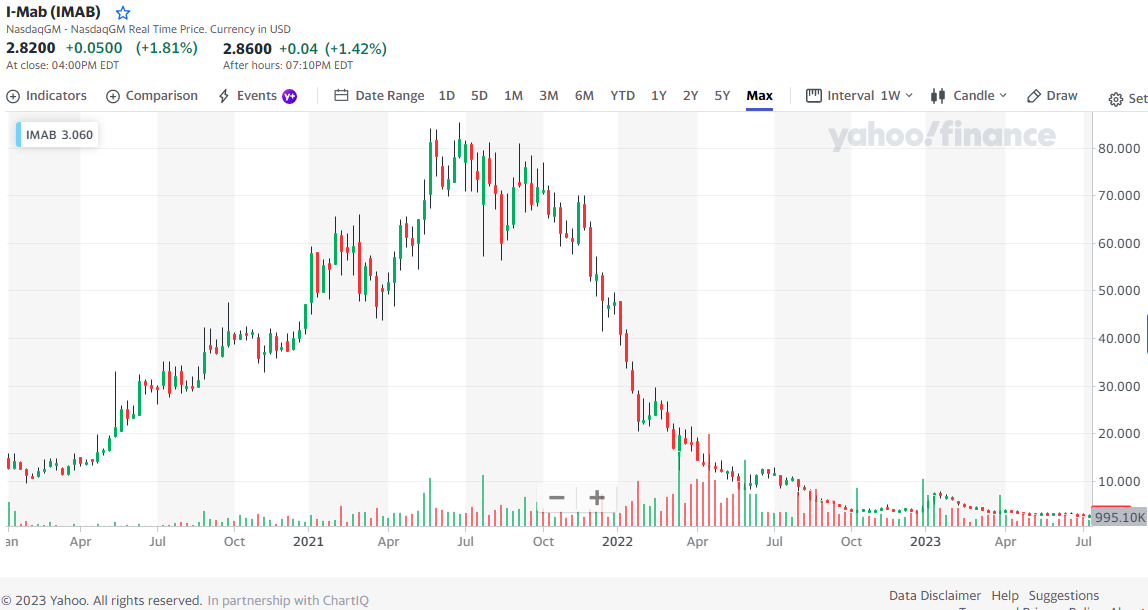The width and height of the screenshot is (1148, 610).
Task: Zoom out with the minus button
Action: pos(556,498)
